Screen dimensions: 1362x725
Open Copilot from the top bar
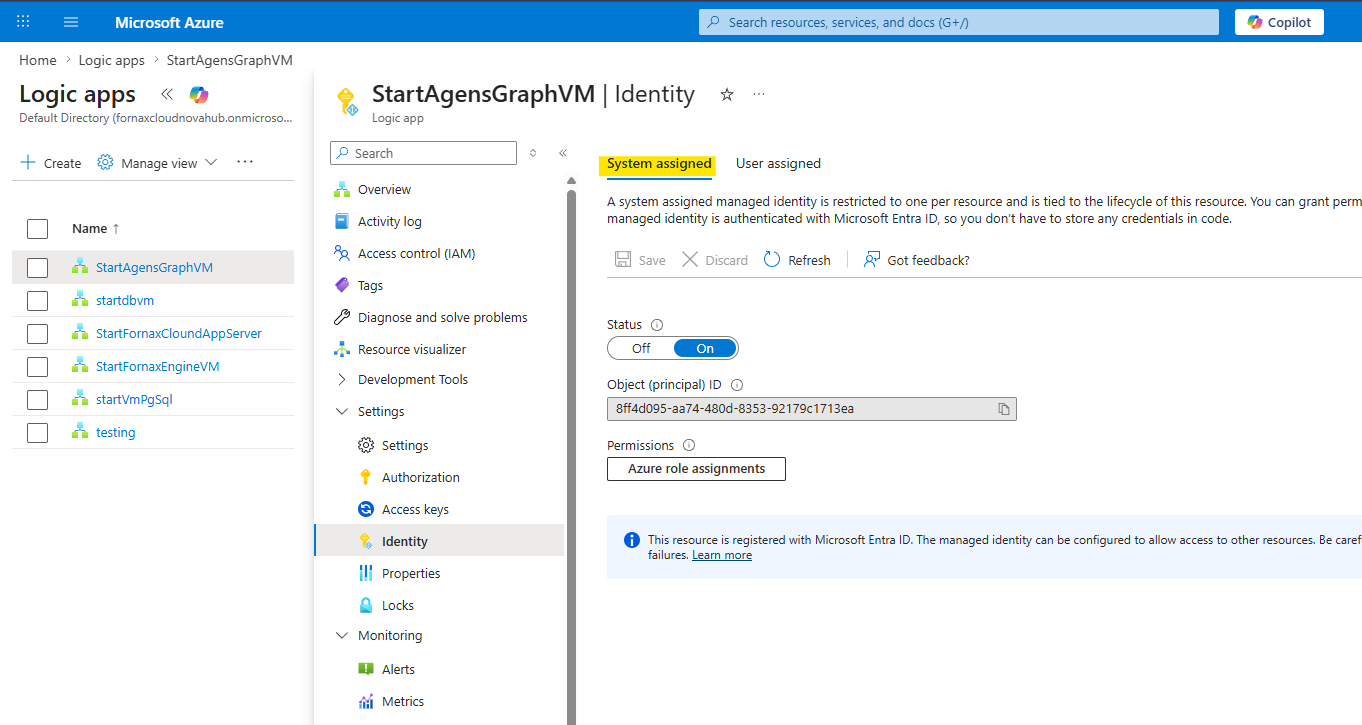tap(1279, 22)
